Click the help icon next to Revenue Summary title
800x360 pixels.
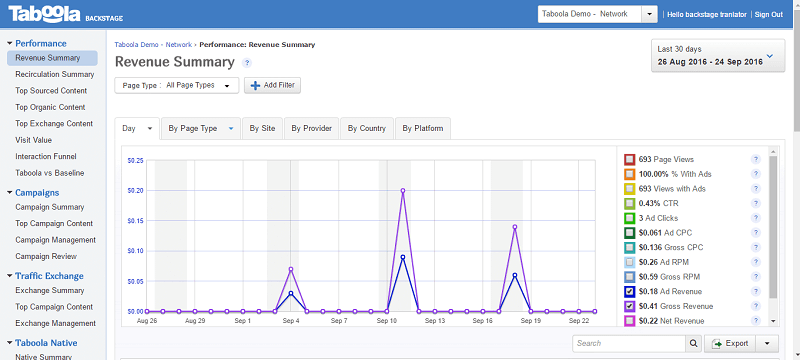(x=247, y=63)
